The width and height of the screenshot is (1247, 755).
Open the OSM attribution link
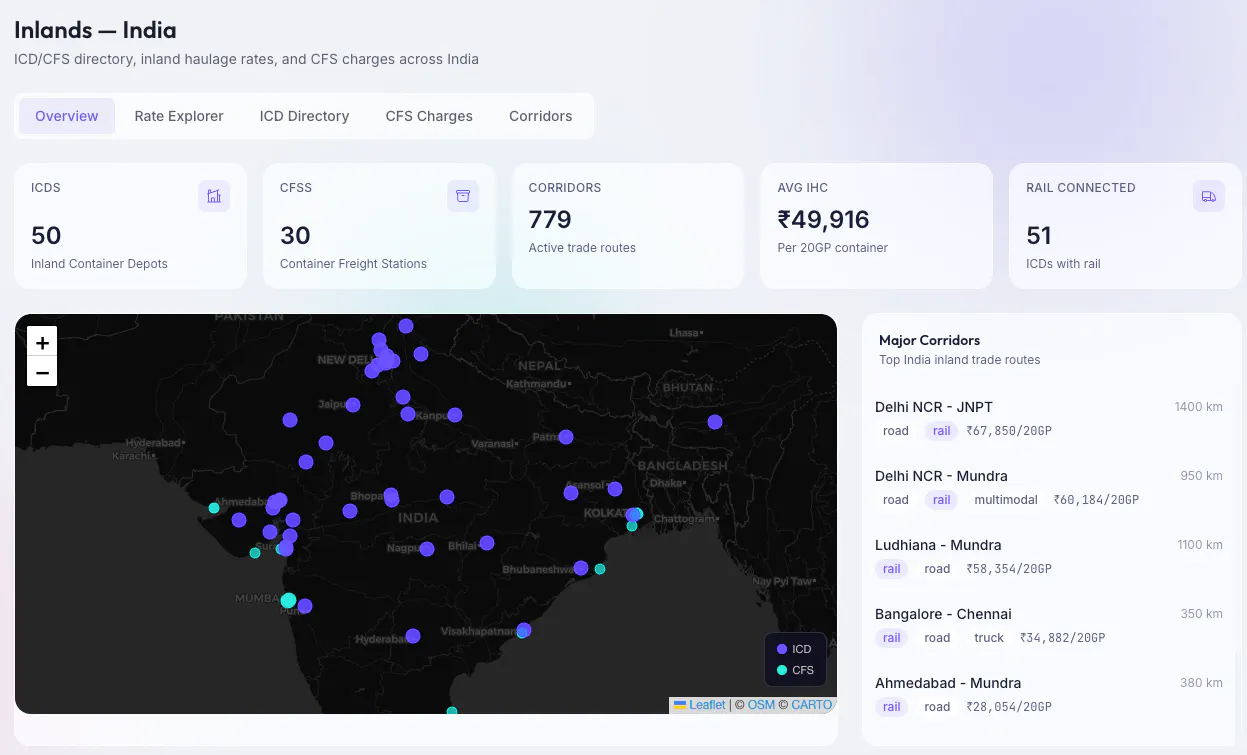tap(761, 705)
